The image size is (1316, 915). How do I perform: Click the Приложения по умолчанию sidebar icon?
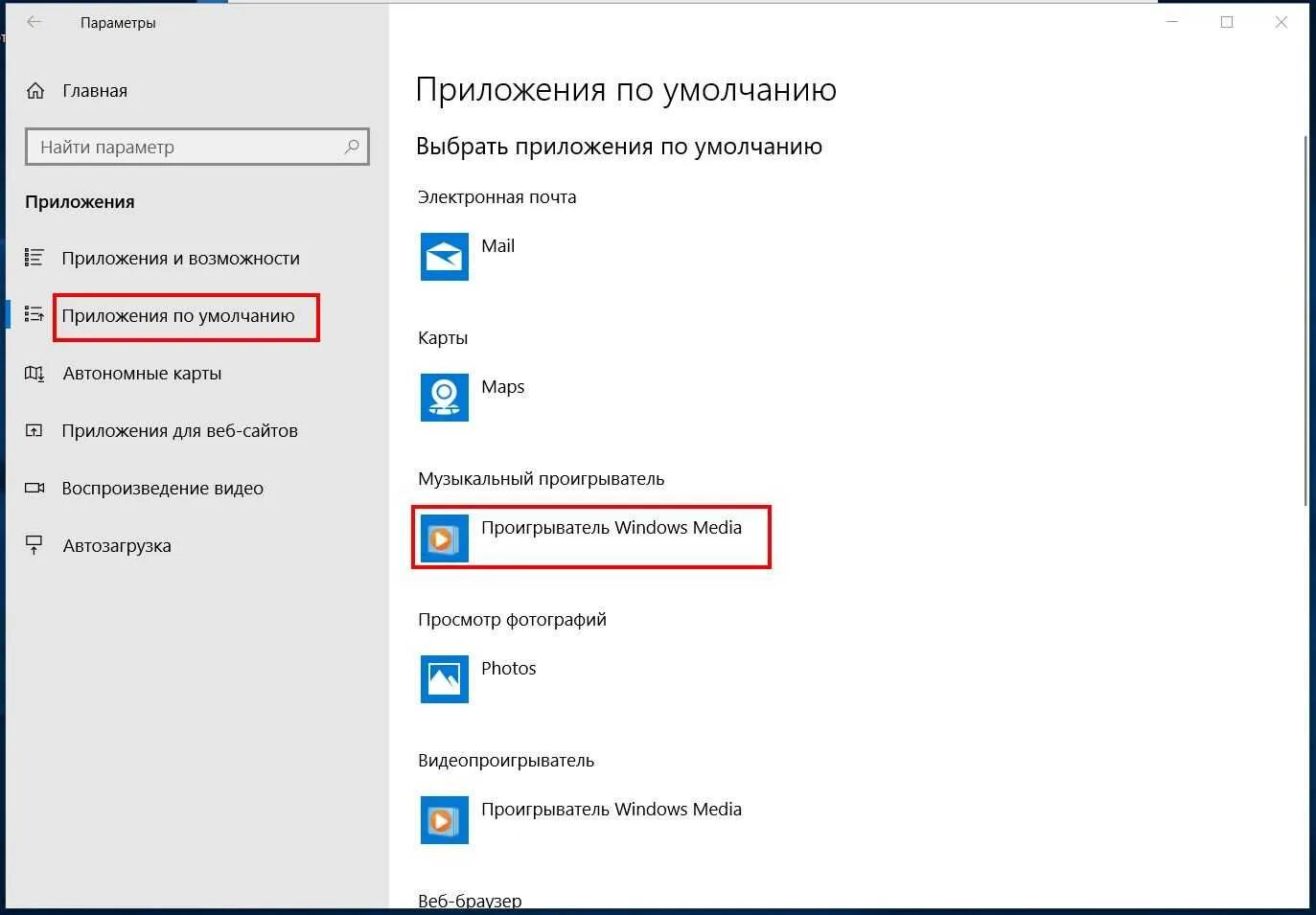coord(35,314)
